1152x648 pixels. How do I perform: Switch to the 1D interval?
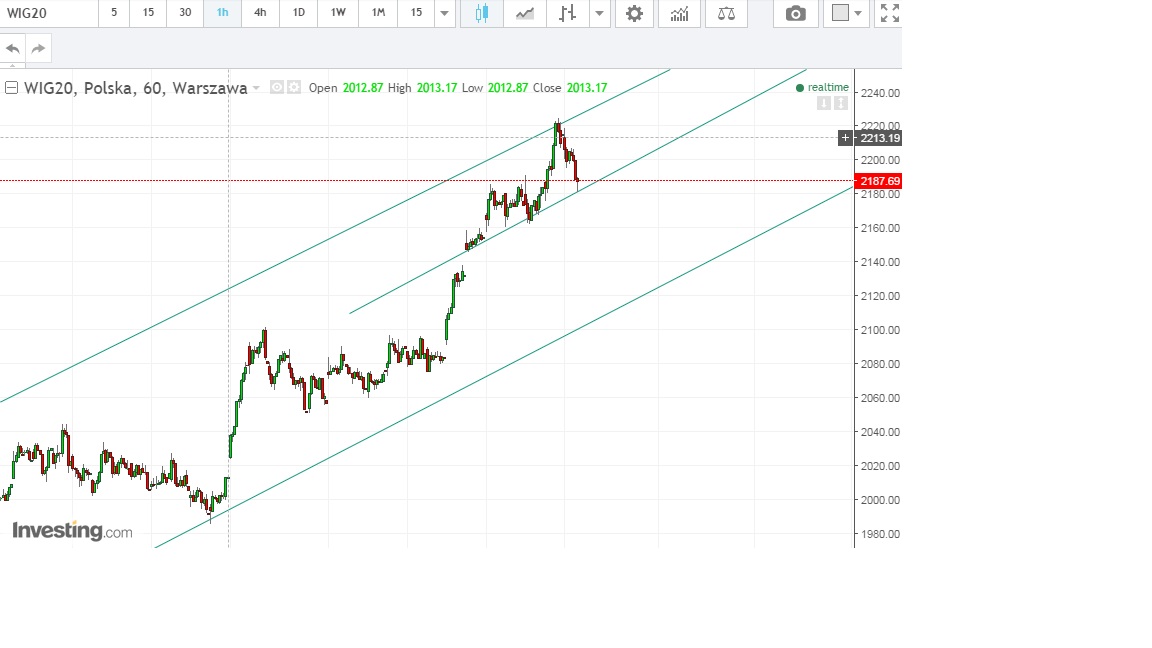pos(298,13)
